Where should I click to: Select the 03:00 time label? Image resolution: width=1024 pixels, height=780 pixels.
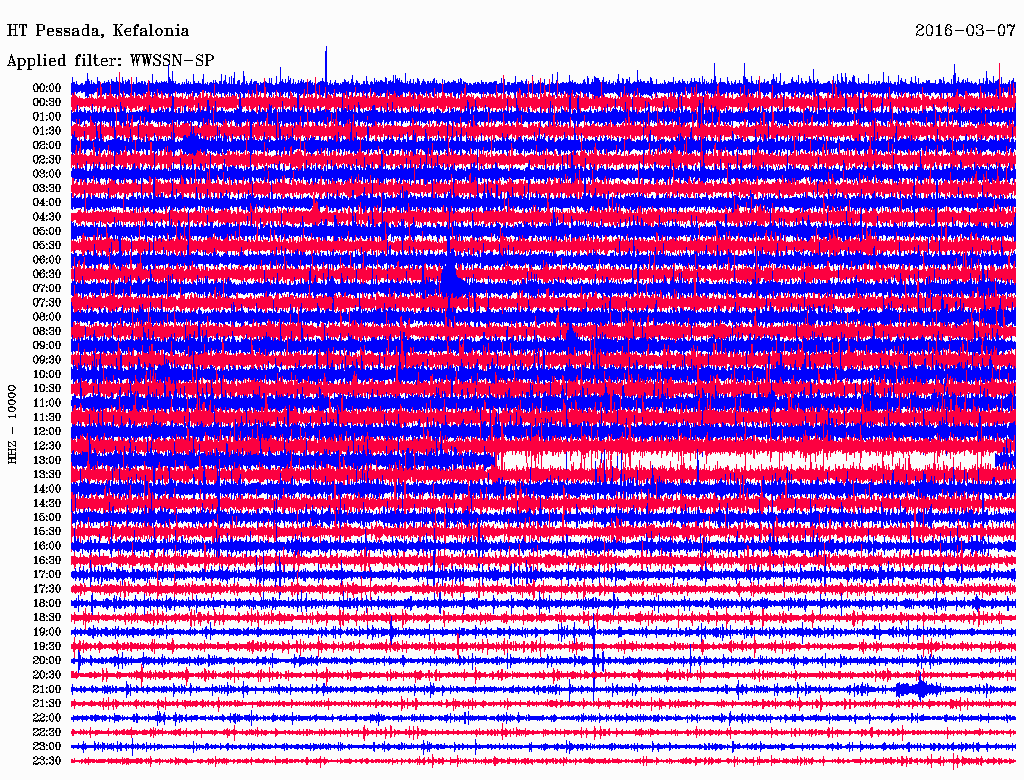point(47,174)
